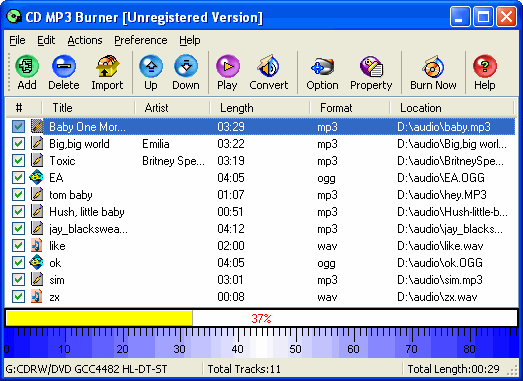Move track down with Down icon

point(186,66)
